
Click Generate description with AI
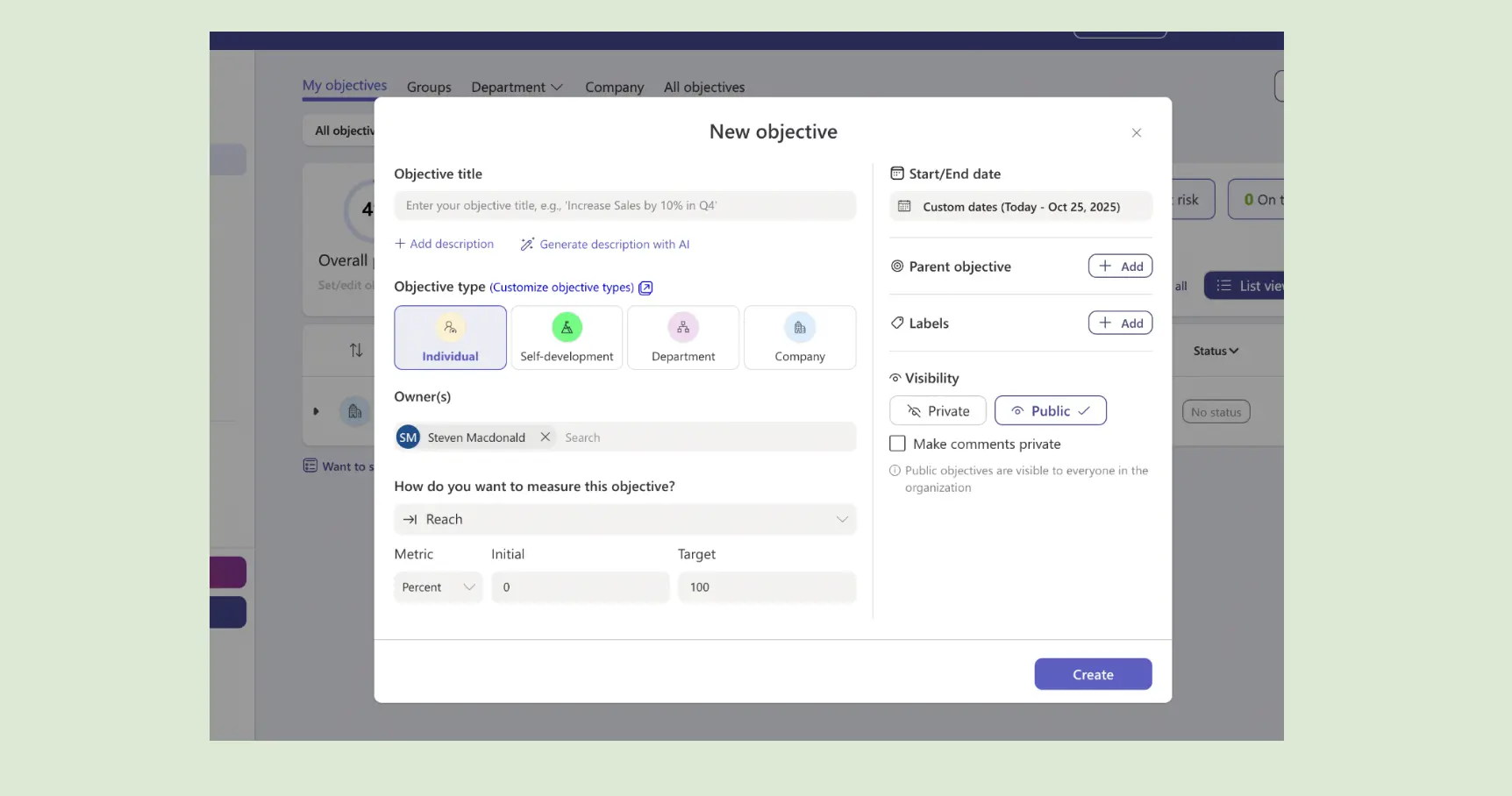pyautogui.click(x=605, y=245)
